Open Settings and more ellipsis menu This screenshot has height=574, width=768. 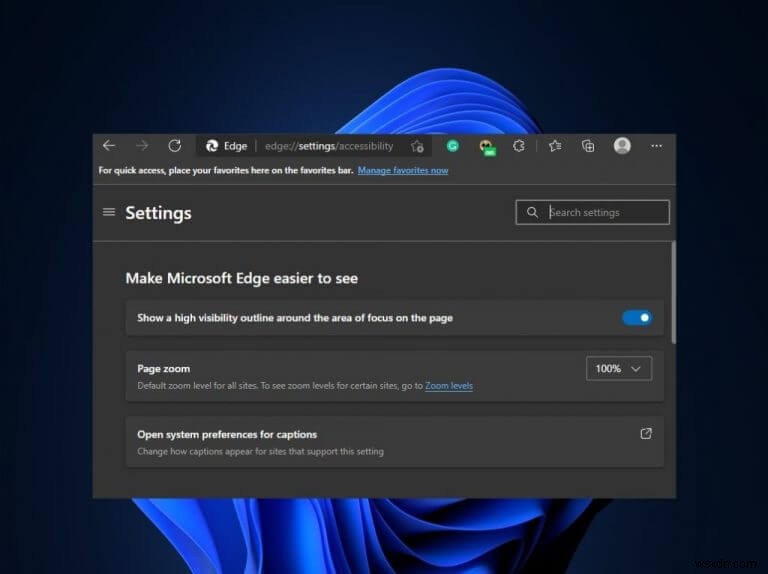(656, 146)
